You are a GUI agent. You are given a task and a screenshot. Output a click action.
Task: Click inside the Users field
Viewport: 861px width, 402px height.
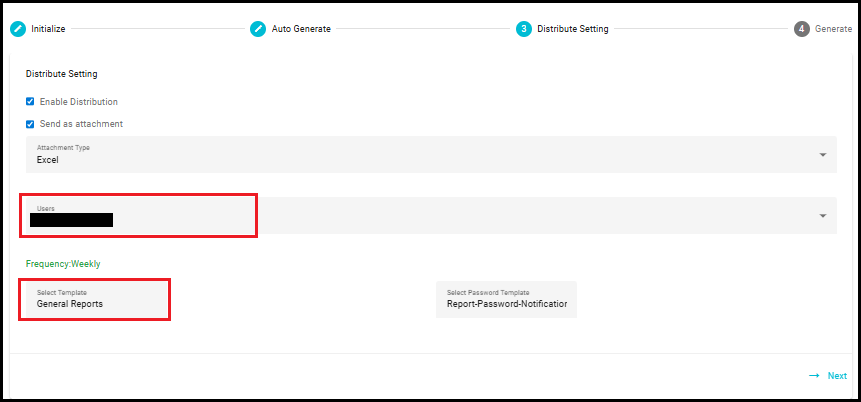pyautogui.click(x=431, y=216)
